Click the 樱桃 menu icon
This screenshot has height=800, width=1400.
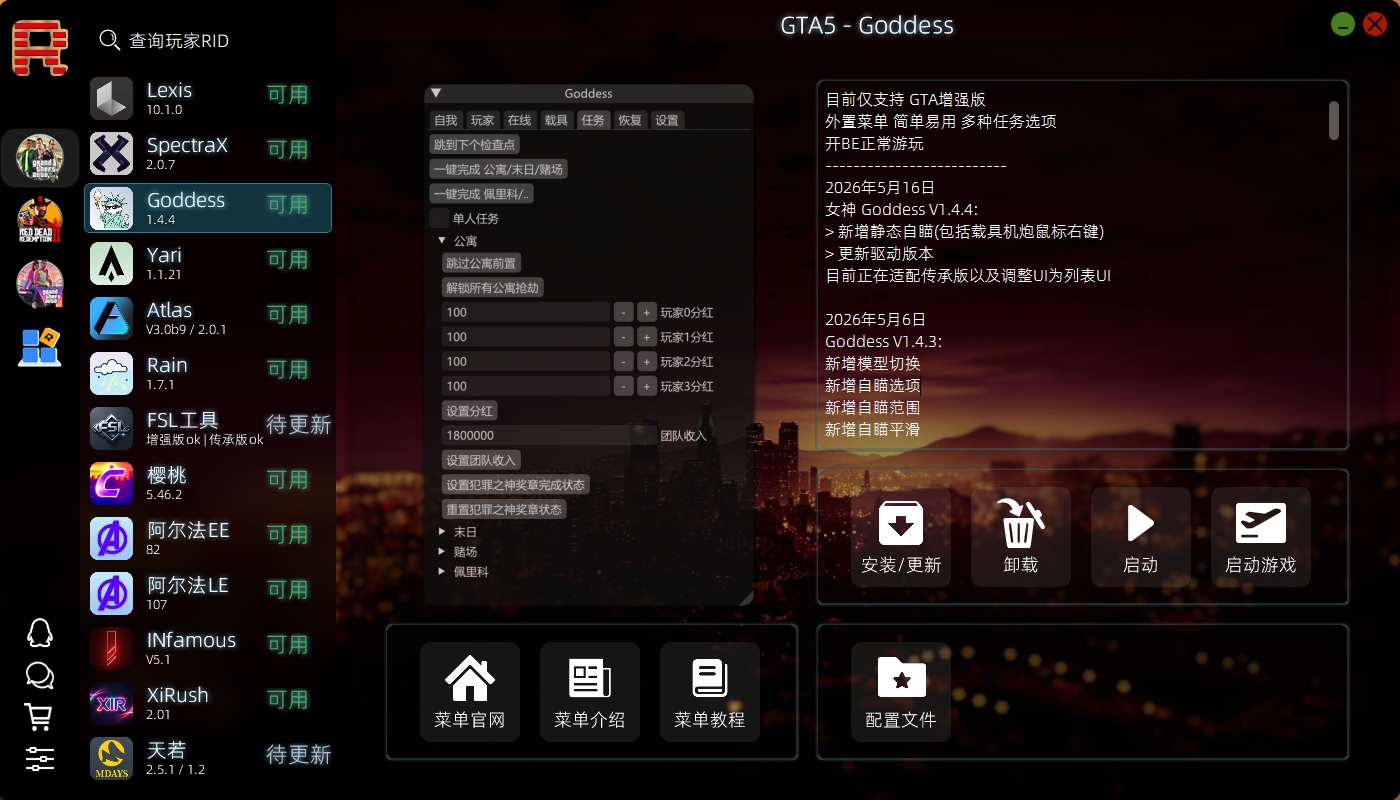click(x=111, y=483)
